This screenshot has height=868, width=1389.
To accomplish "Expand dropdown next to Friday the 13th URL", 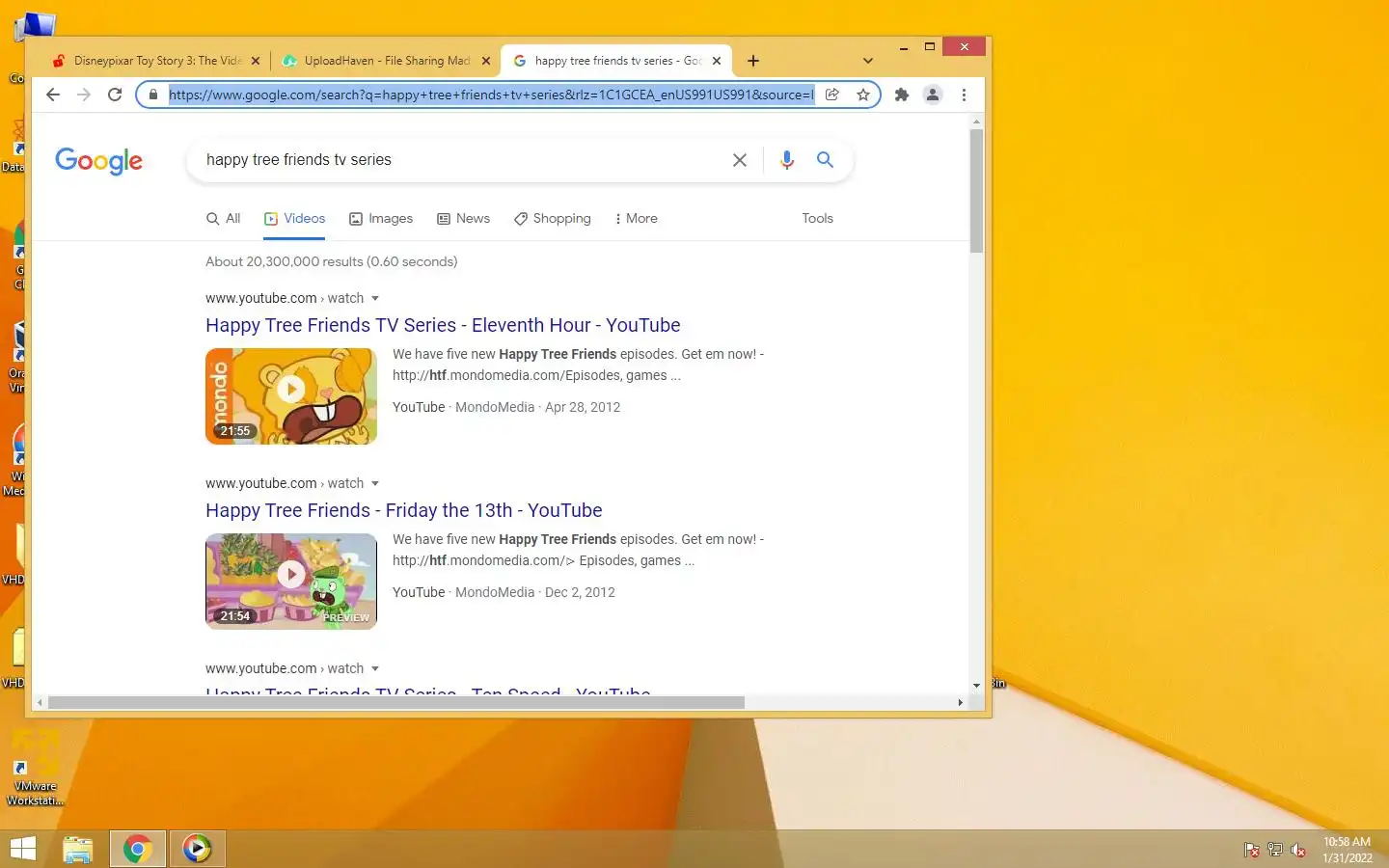I will click(375, 483).
